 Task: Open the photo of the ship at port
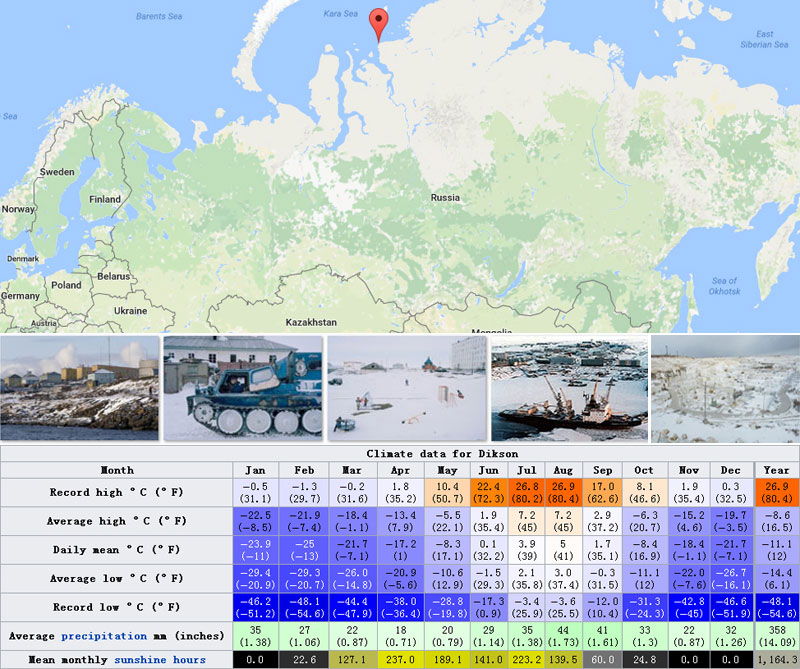point(567,389)
